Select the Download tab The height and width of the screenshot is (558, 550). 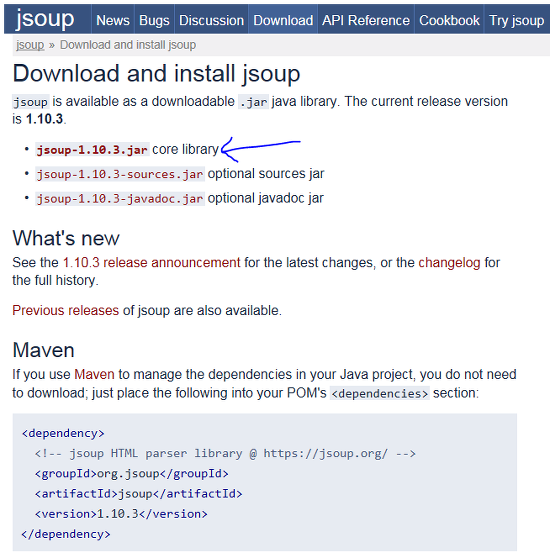pyautogui.click(x=283, y=20)
